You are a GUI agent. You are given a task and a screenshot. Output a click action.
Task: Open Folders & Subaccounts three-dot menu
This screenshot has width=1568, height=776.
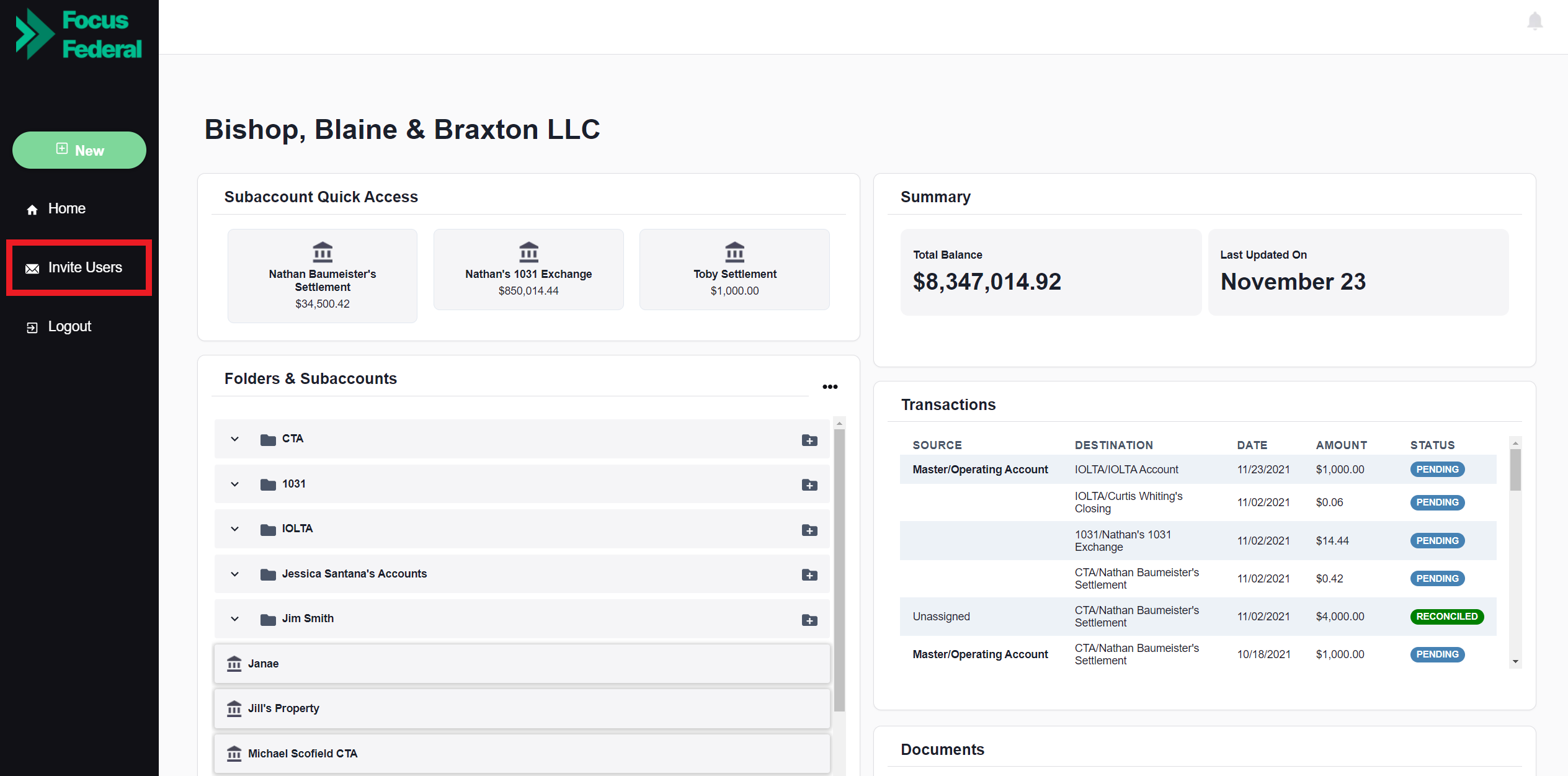point(830,386)
